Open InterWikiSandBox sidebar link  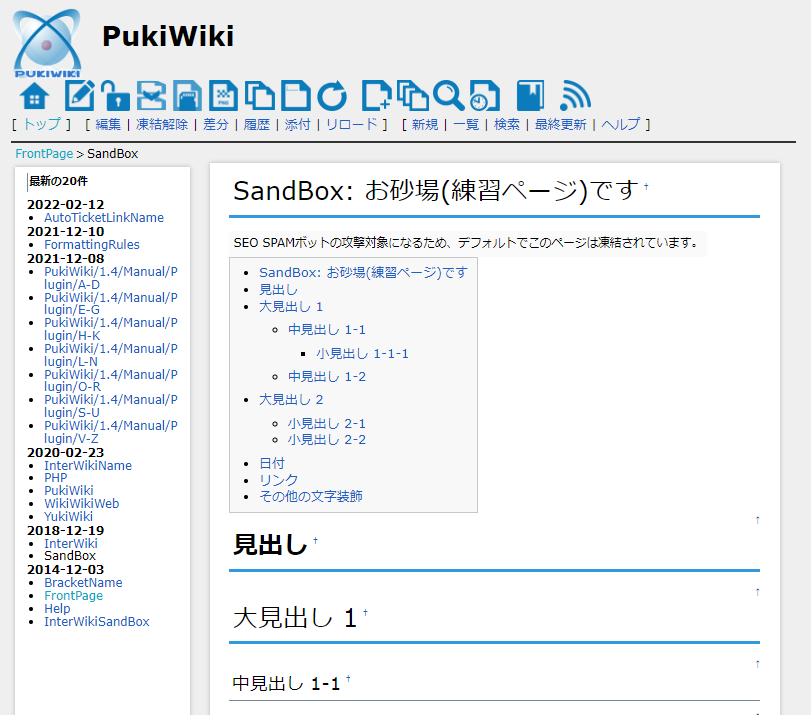[97, 621]
